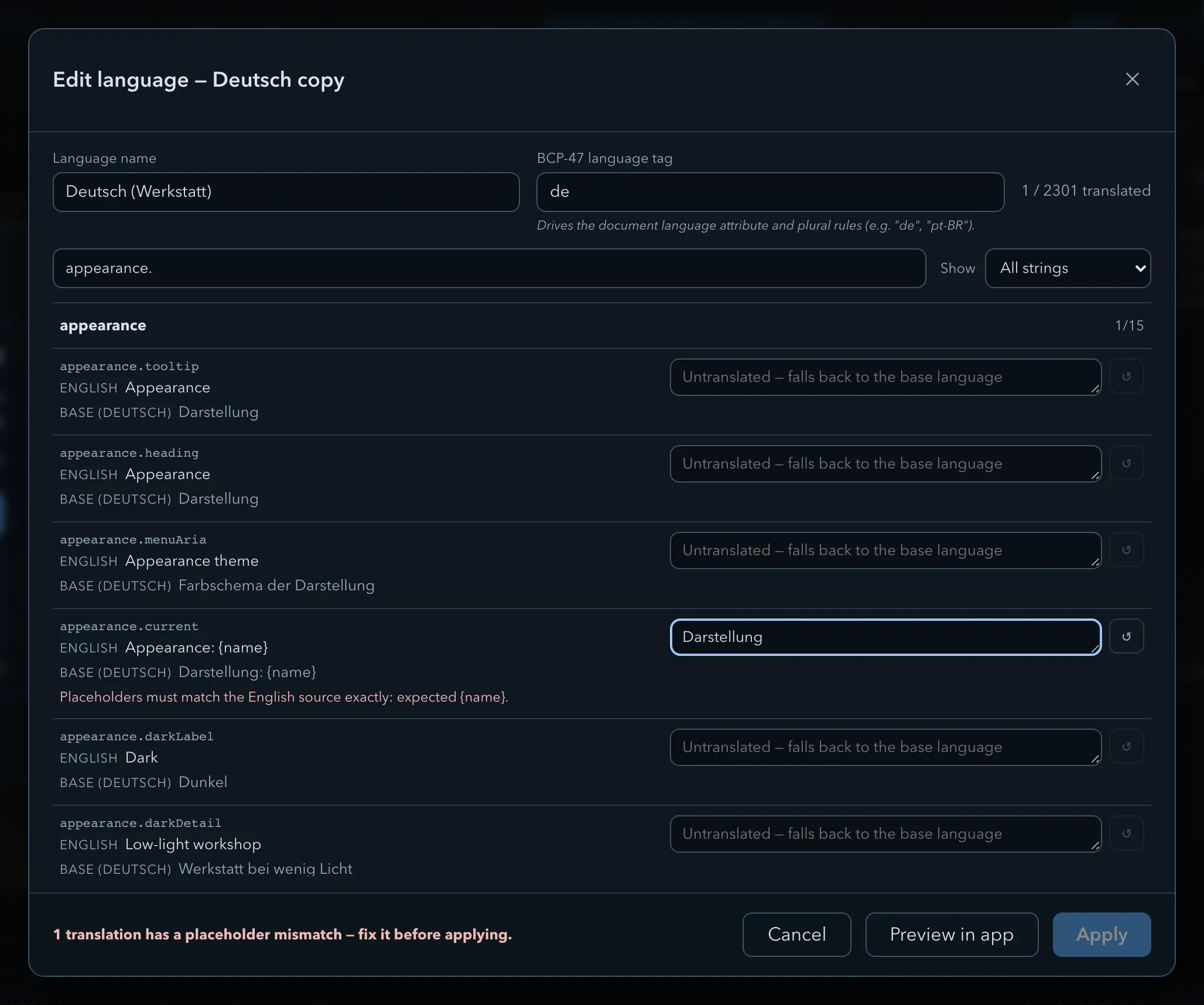Viewport: 1204px width, 1005px height.
Task: Click the footer placeholder mismatch warning
Action: pos(283,935)
